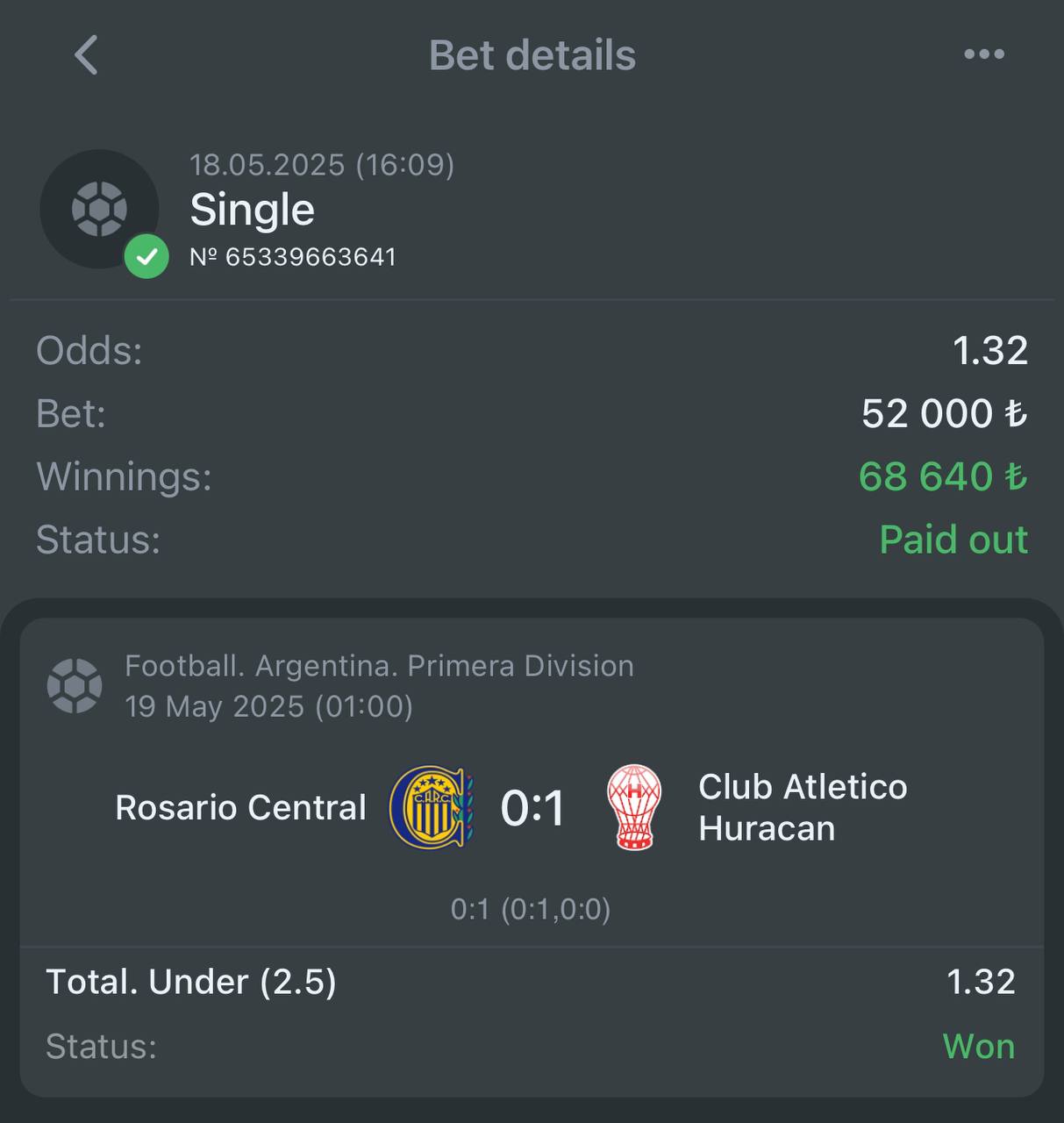This screenshot has height=1123, width=1064.
Task: Tap the Club Atletico Huracan team name
Action: [x=803, y=808]
